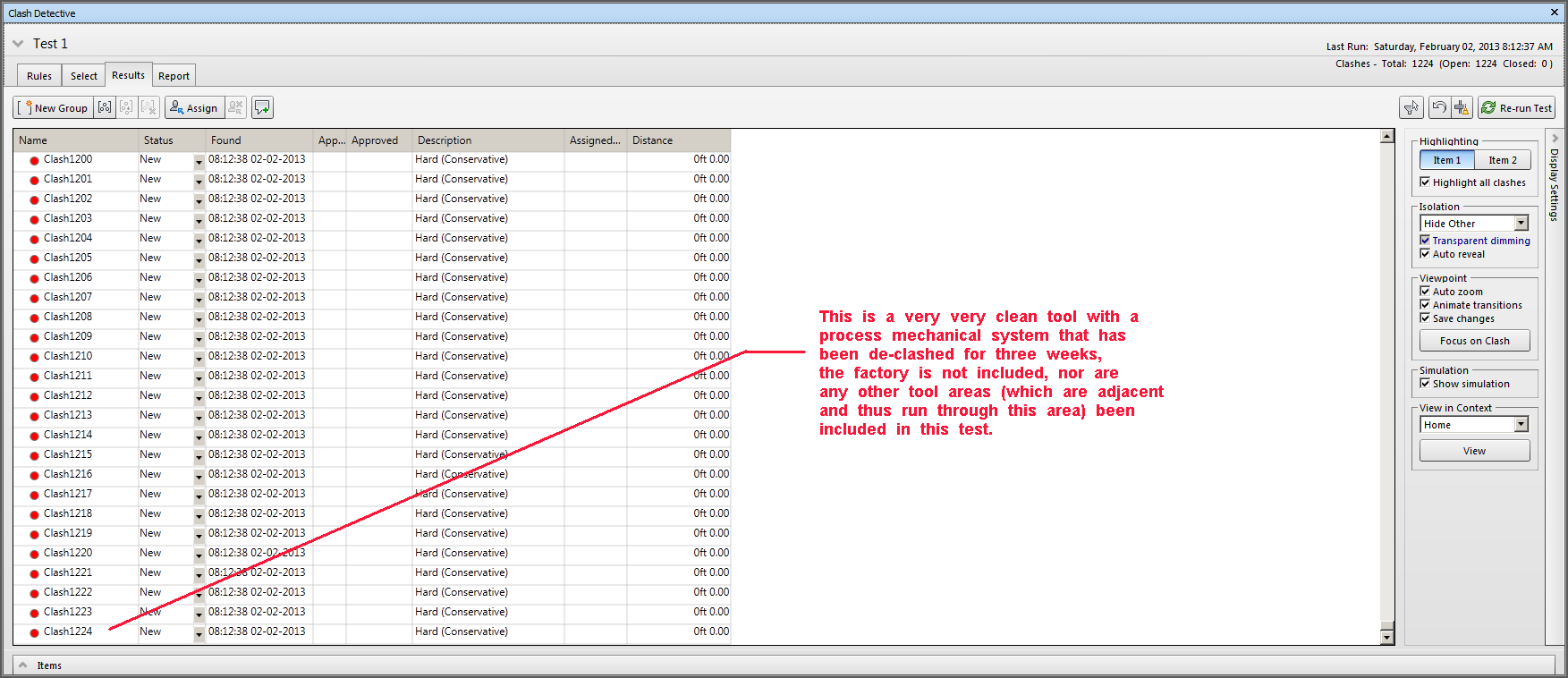Disable the Animate transitions checkbox

pos(1425,305)
